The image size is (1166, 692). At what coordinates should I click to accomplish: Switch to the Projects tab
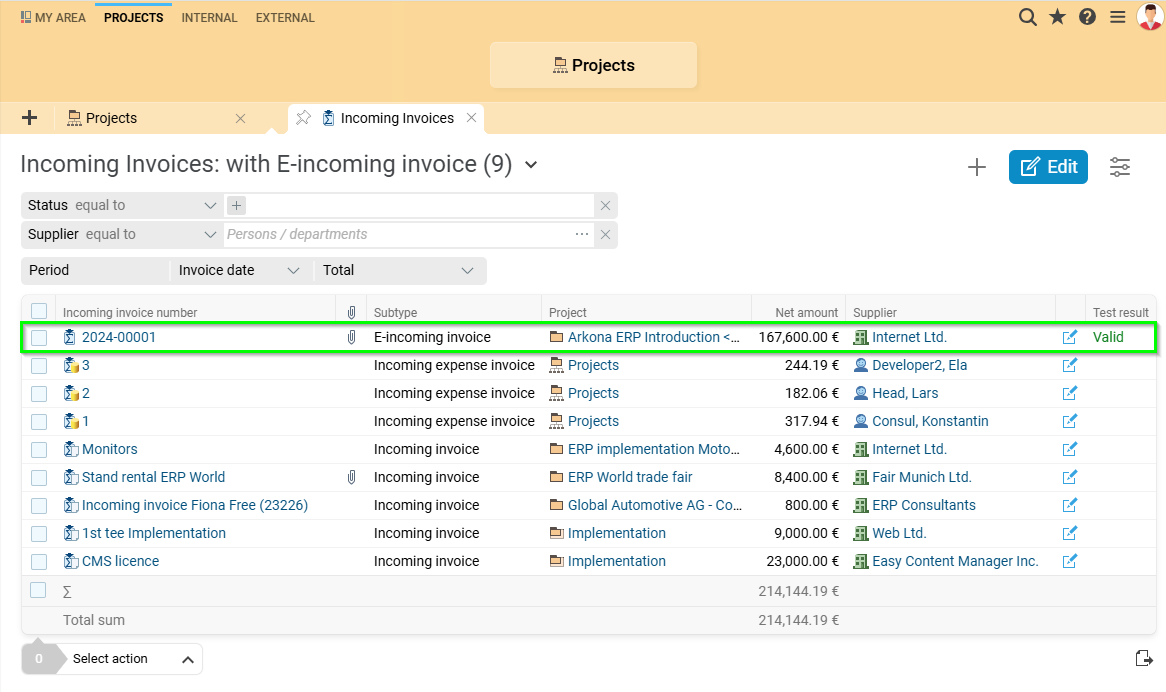[111, 118]
